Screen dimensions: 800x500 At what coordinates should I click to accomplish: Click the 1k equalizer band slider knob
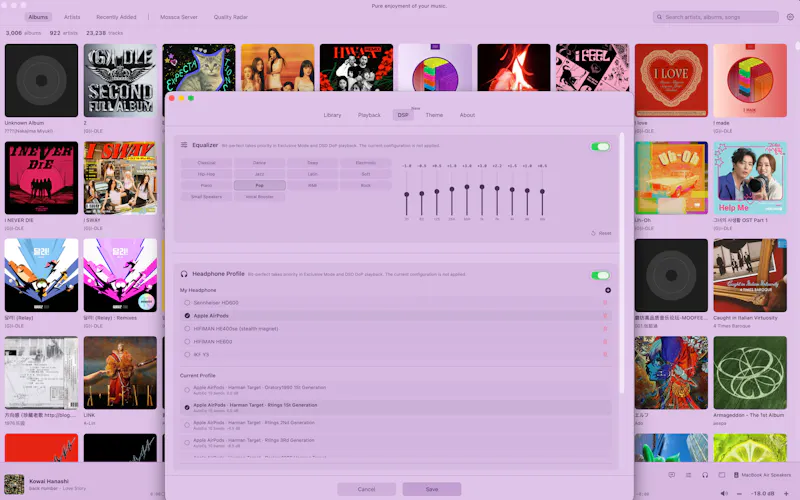pyautogui.click(x=482, y=187)
